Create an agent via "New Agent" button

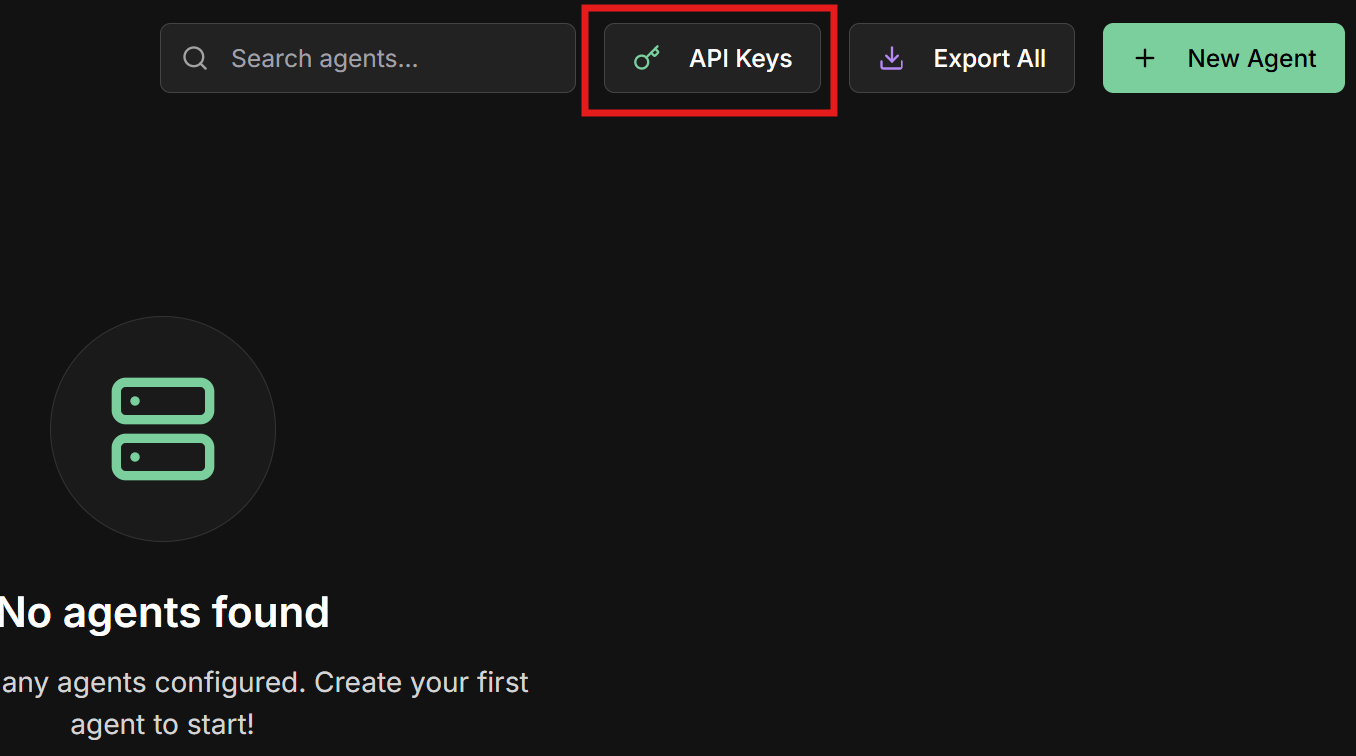click(x=1223, y=58)
